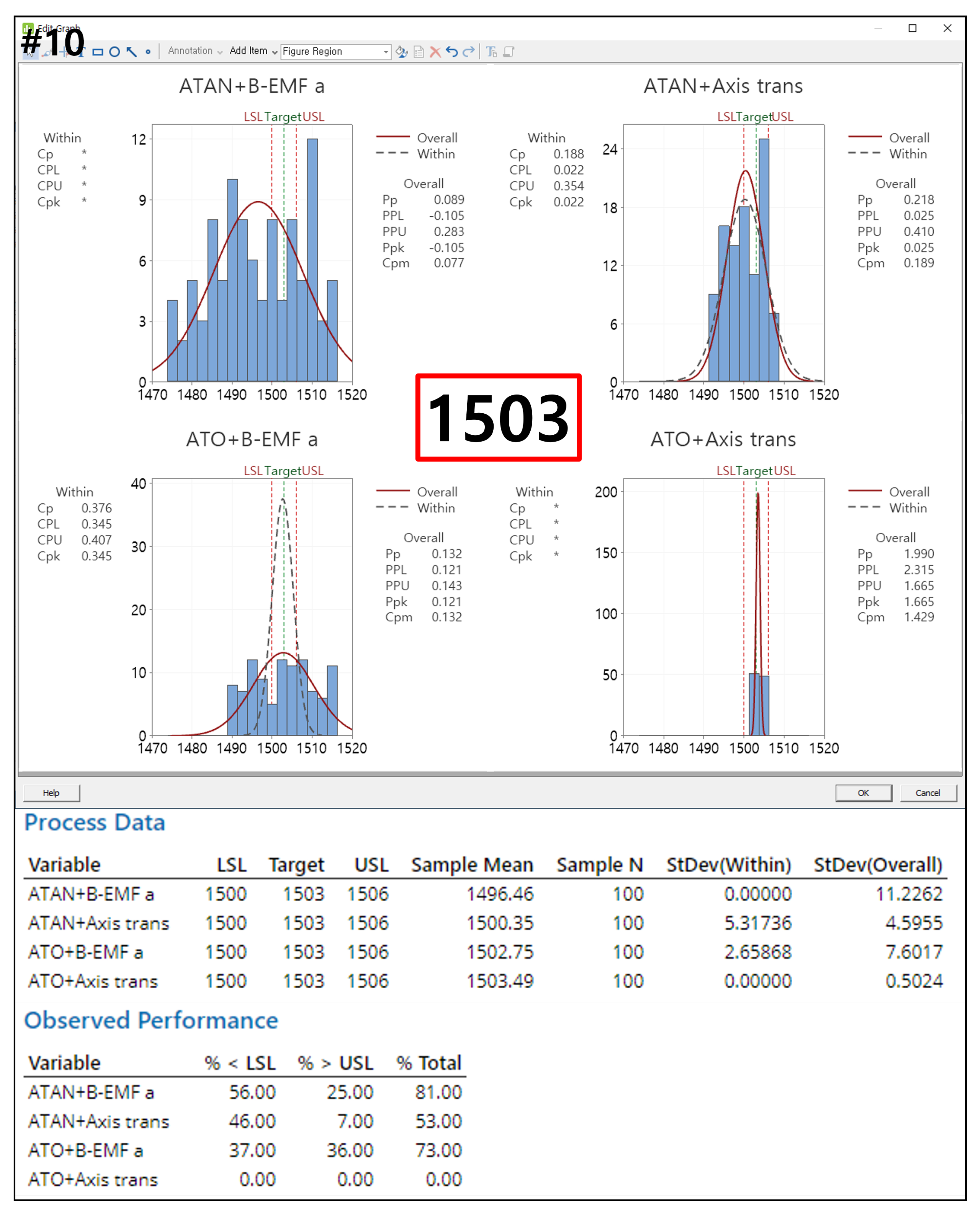The image size is (980, 1210).
Task: Select the ellipse annotation tool
Action: 115,52
